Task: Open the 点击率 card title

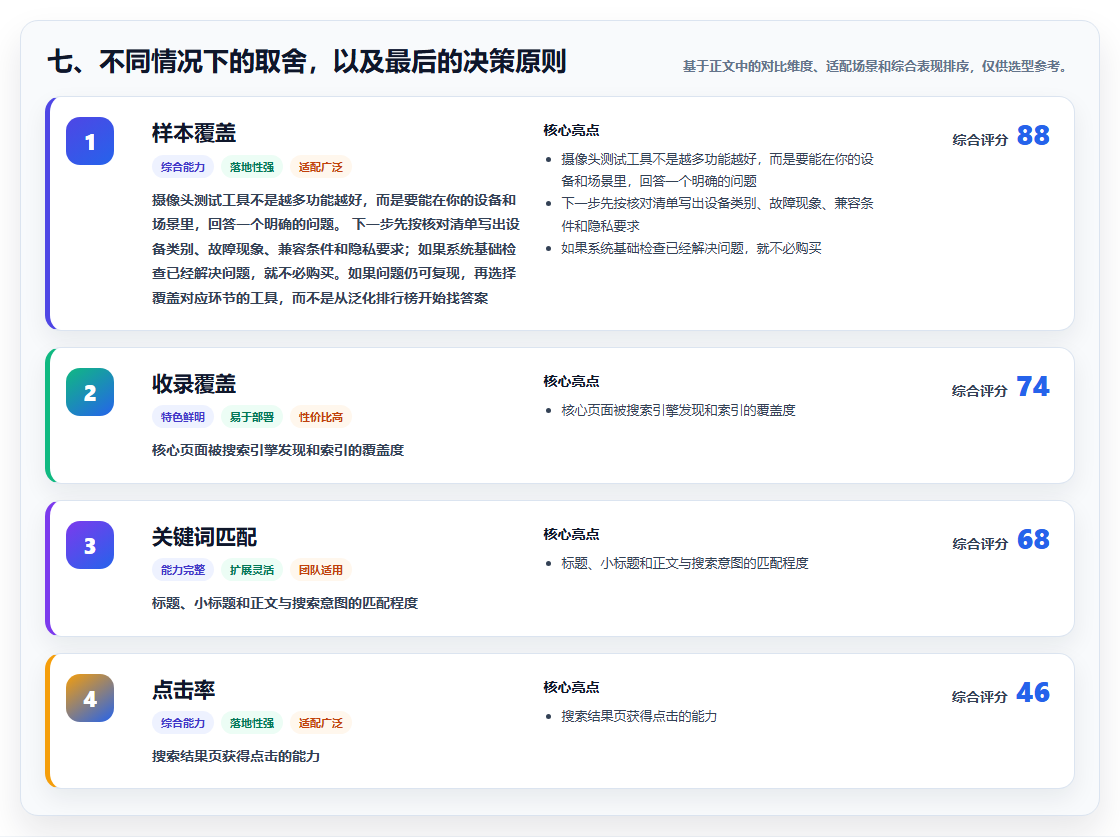Action: (x=184, y=690)
